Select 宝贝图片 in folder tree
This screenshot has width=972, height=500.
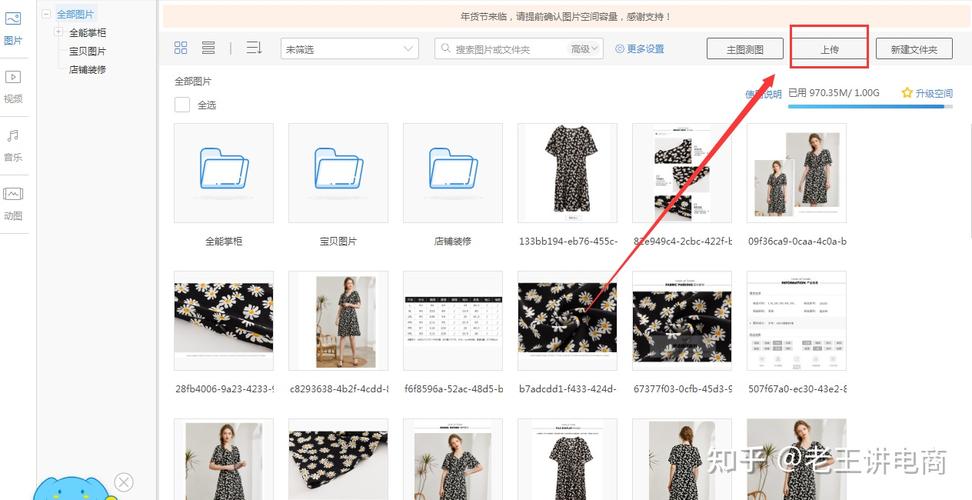pyautogui.click(x=87, y=51)
